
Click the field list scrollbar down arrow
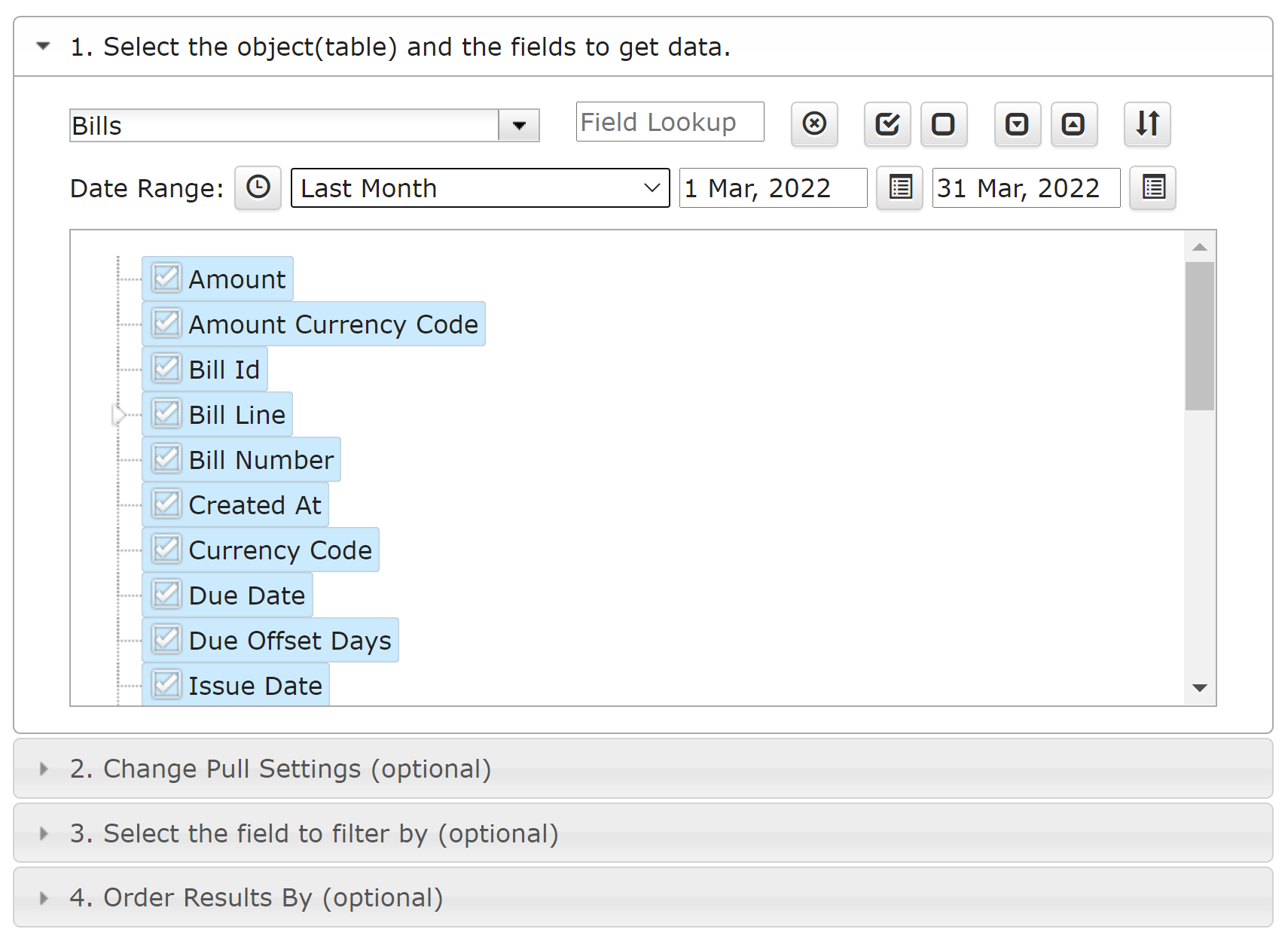tap(1200, 687)
